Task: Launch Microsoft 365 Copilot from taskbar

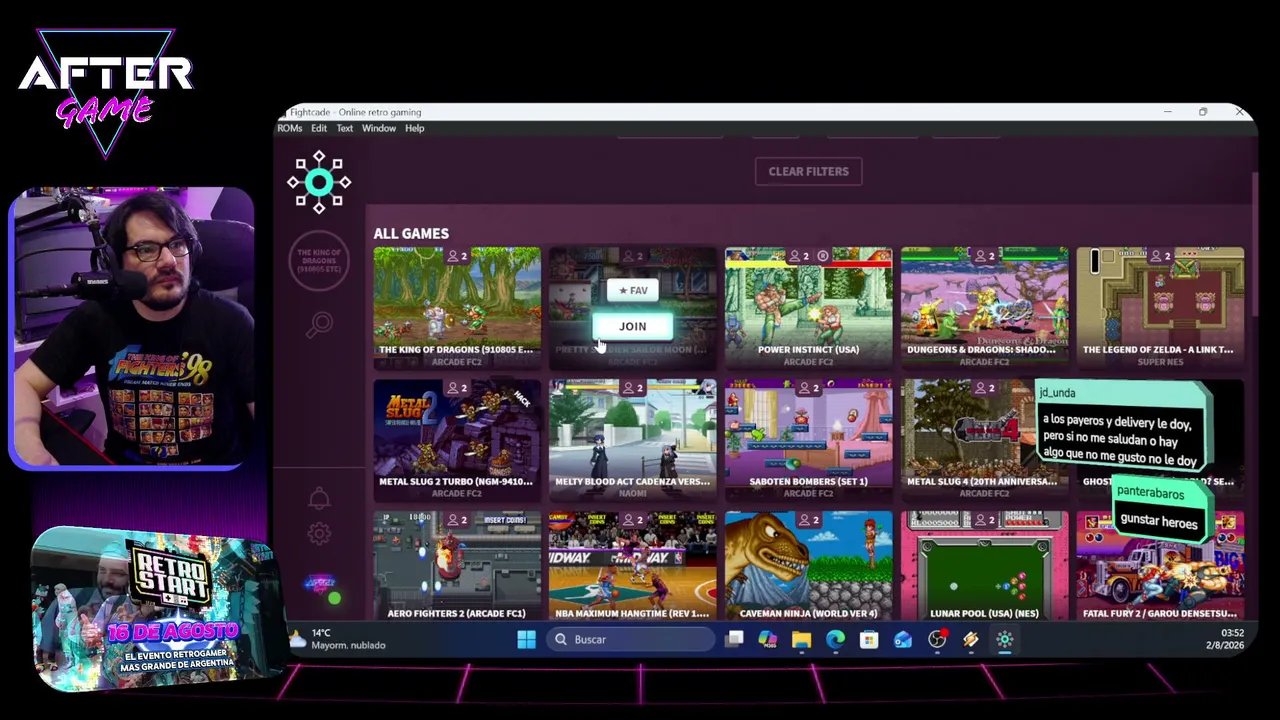Action: (768, 640)
